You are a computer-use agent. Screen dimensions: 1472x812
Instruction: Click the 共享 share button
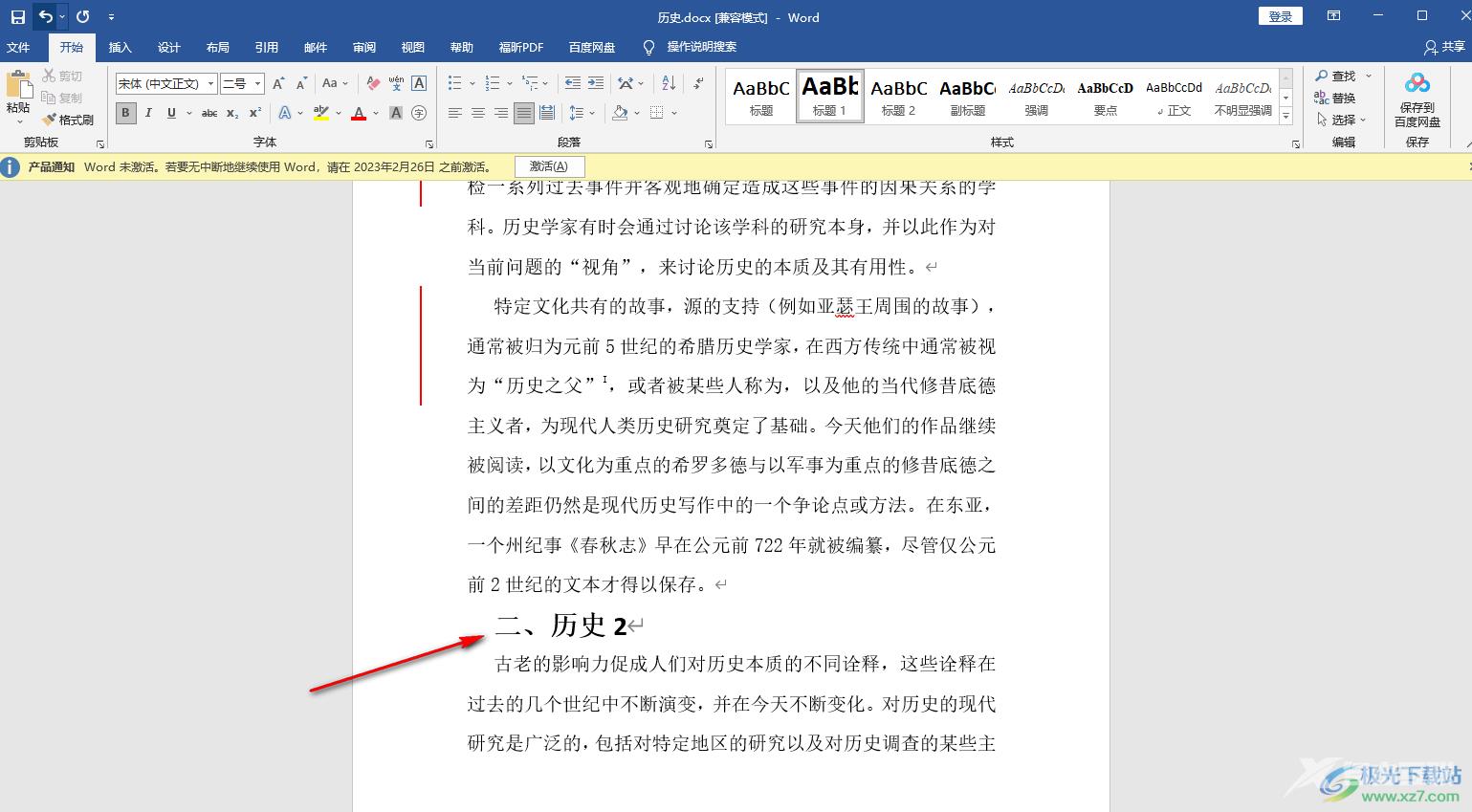pyautogui.click(x=1445, y=47)
